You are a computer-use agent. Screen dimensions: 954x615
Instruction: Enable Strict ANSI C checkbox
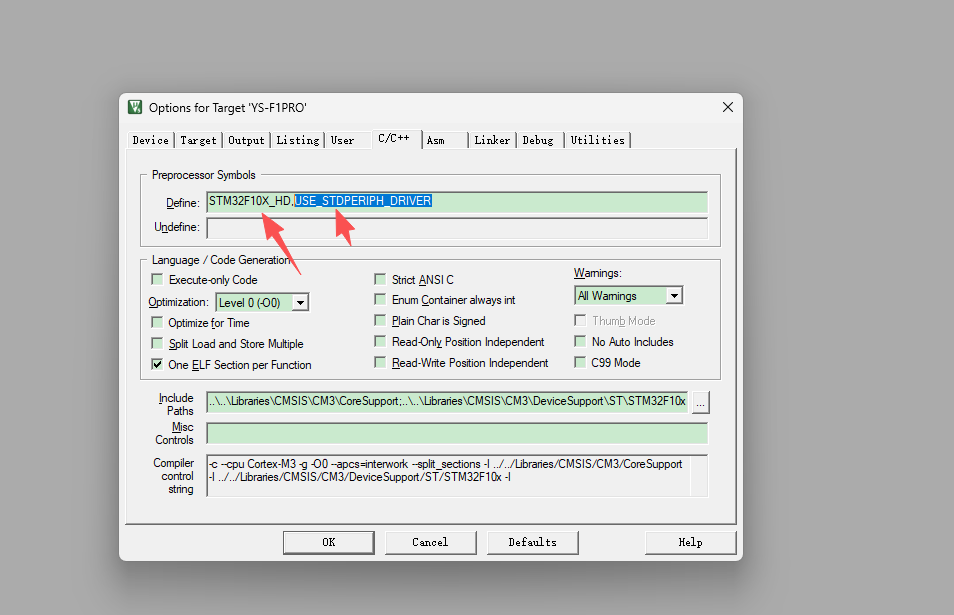(380, 279)
